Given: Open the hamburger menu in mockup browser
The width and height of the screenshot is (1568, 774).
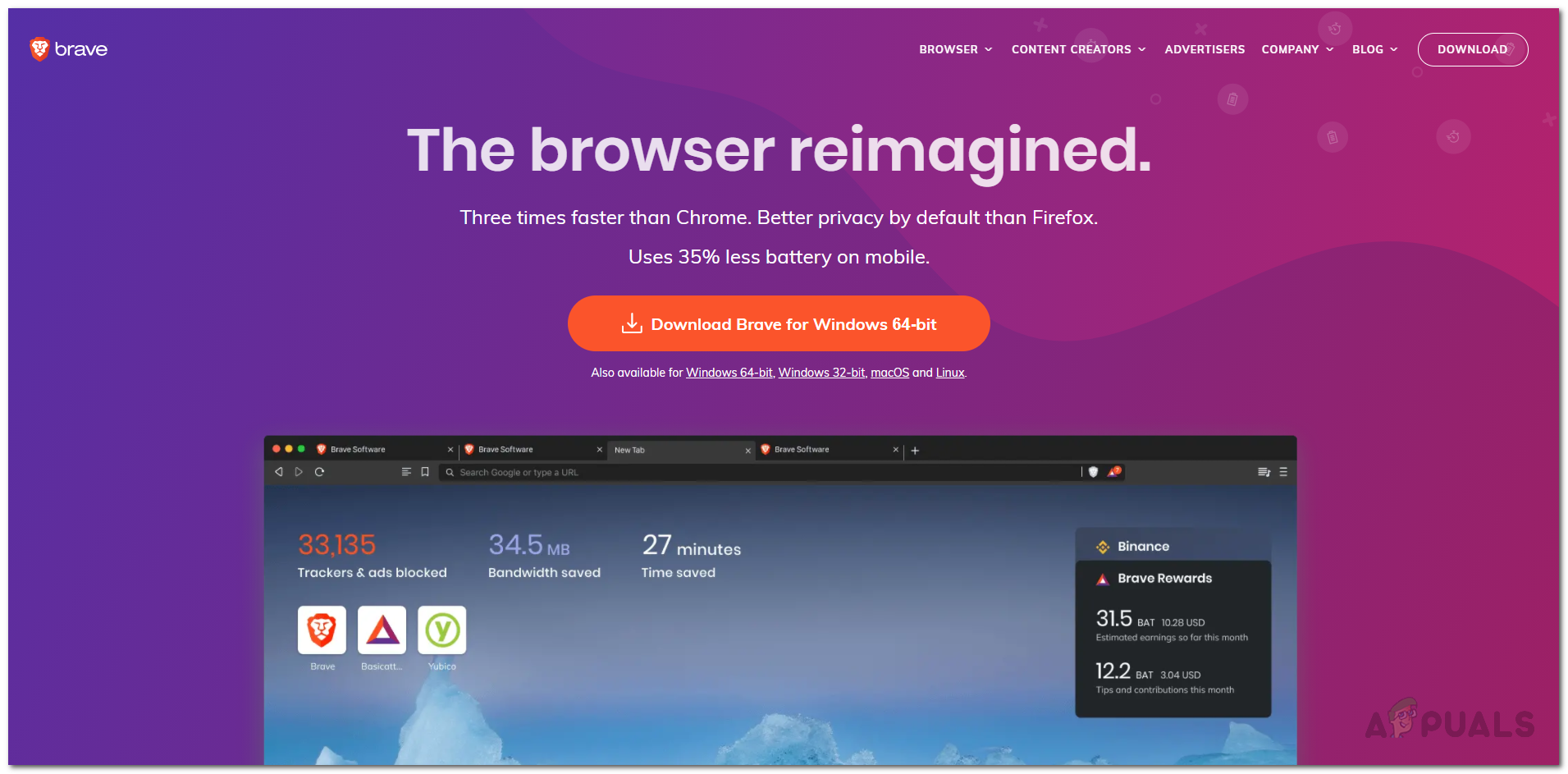Looking at the screenshot, I should pyautogui.click(x=1283, y=472).
